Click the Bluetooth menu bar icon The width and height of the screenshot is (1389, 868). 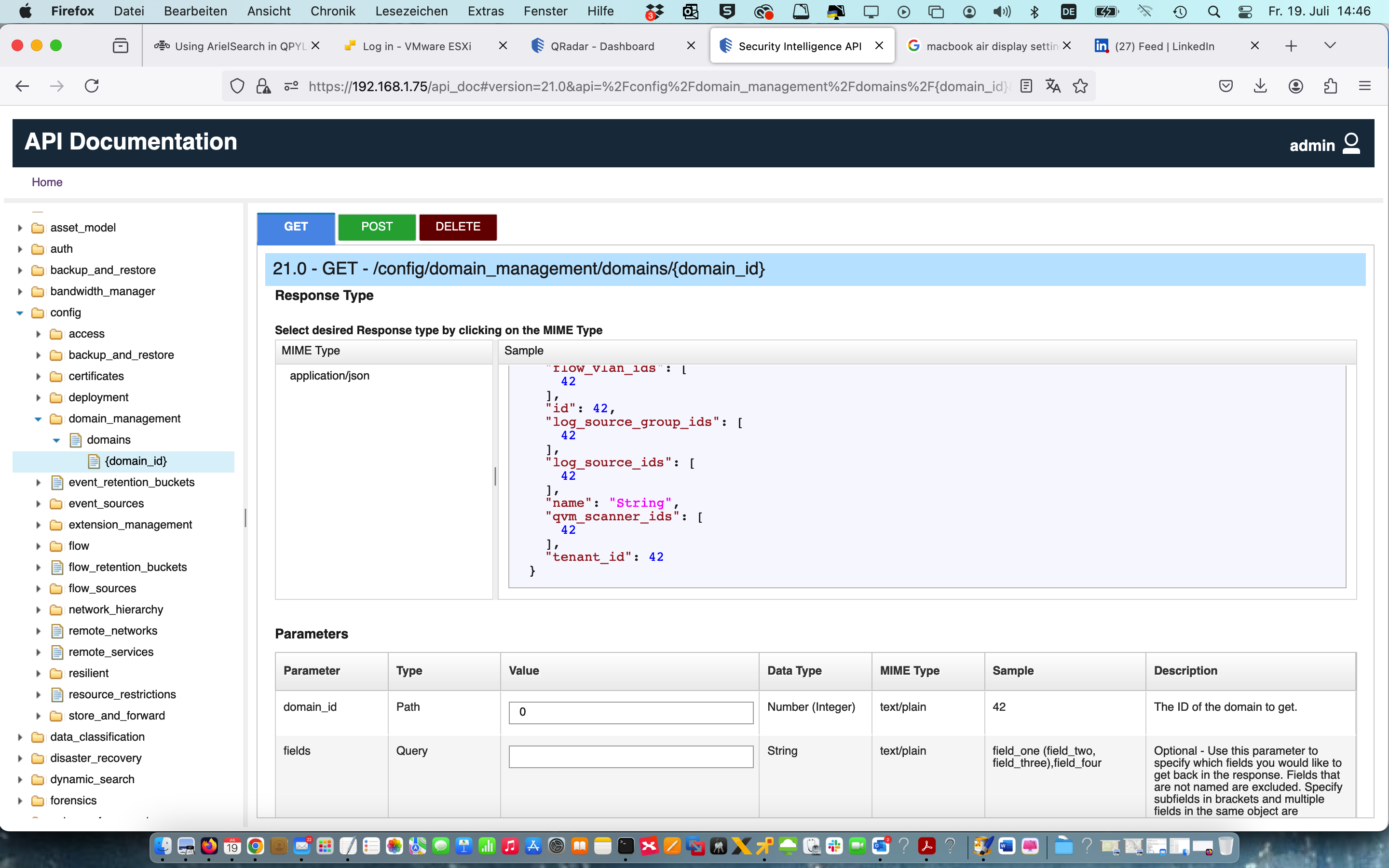click(x=1035, y=12)
